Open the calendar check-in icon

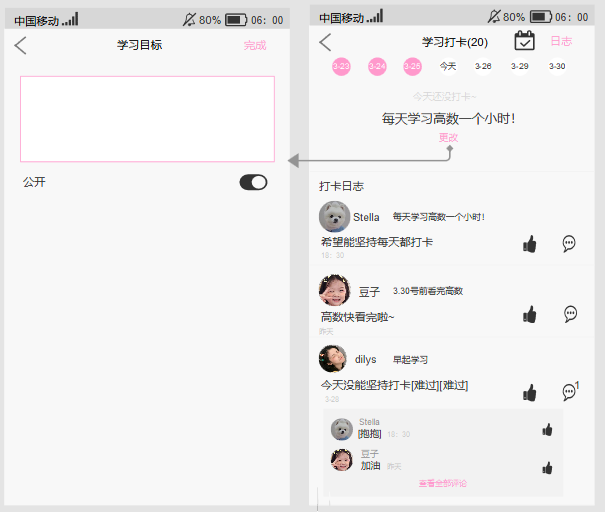pos(524,41)
